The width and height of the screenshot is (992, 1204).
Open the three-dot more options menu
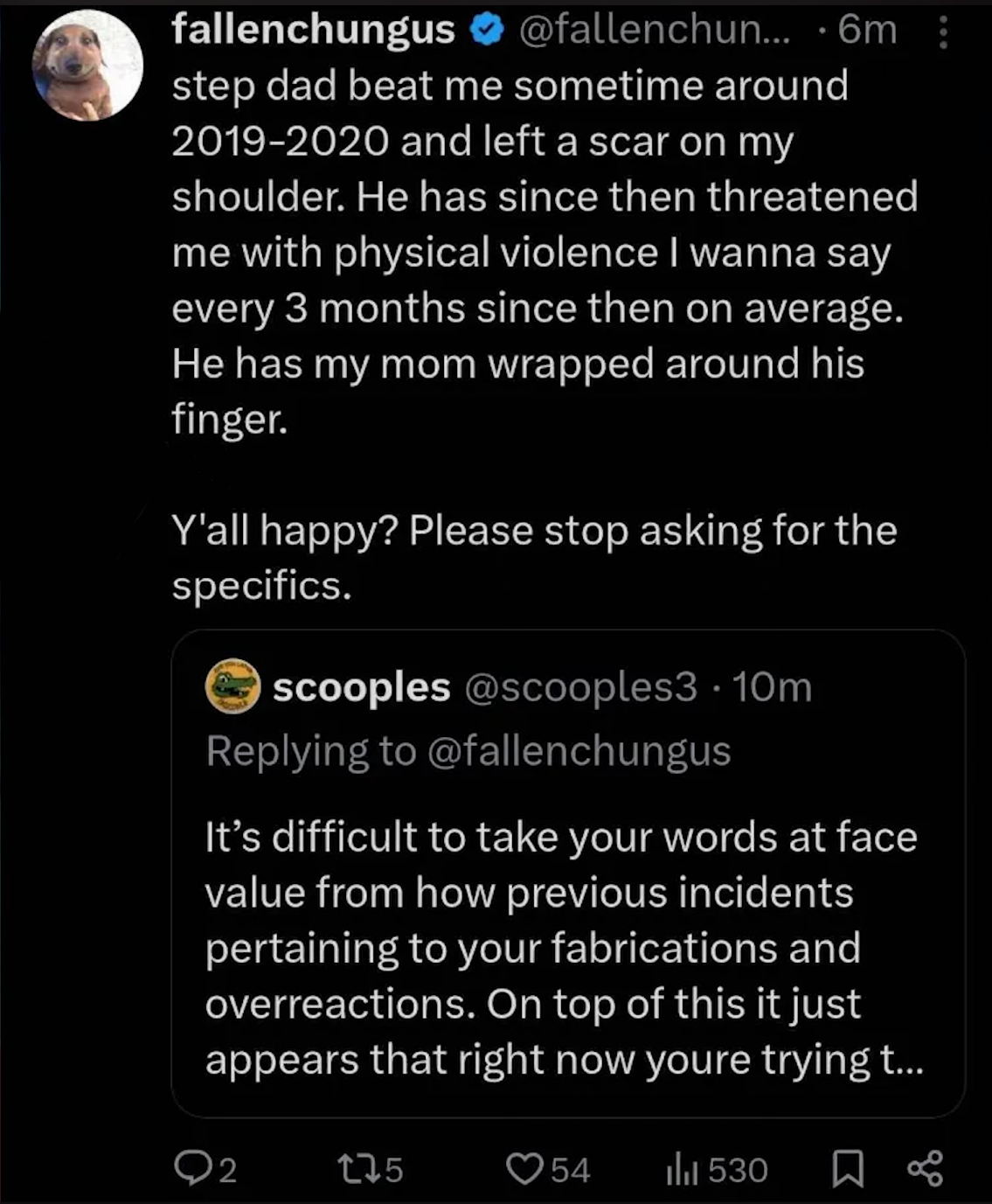pyautogui.click(x=943, y=31)
